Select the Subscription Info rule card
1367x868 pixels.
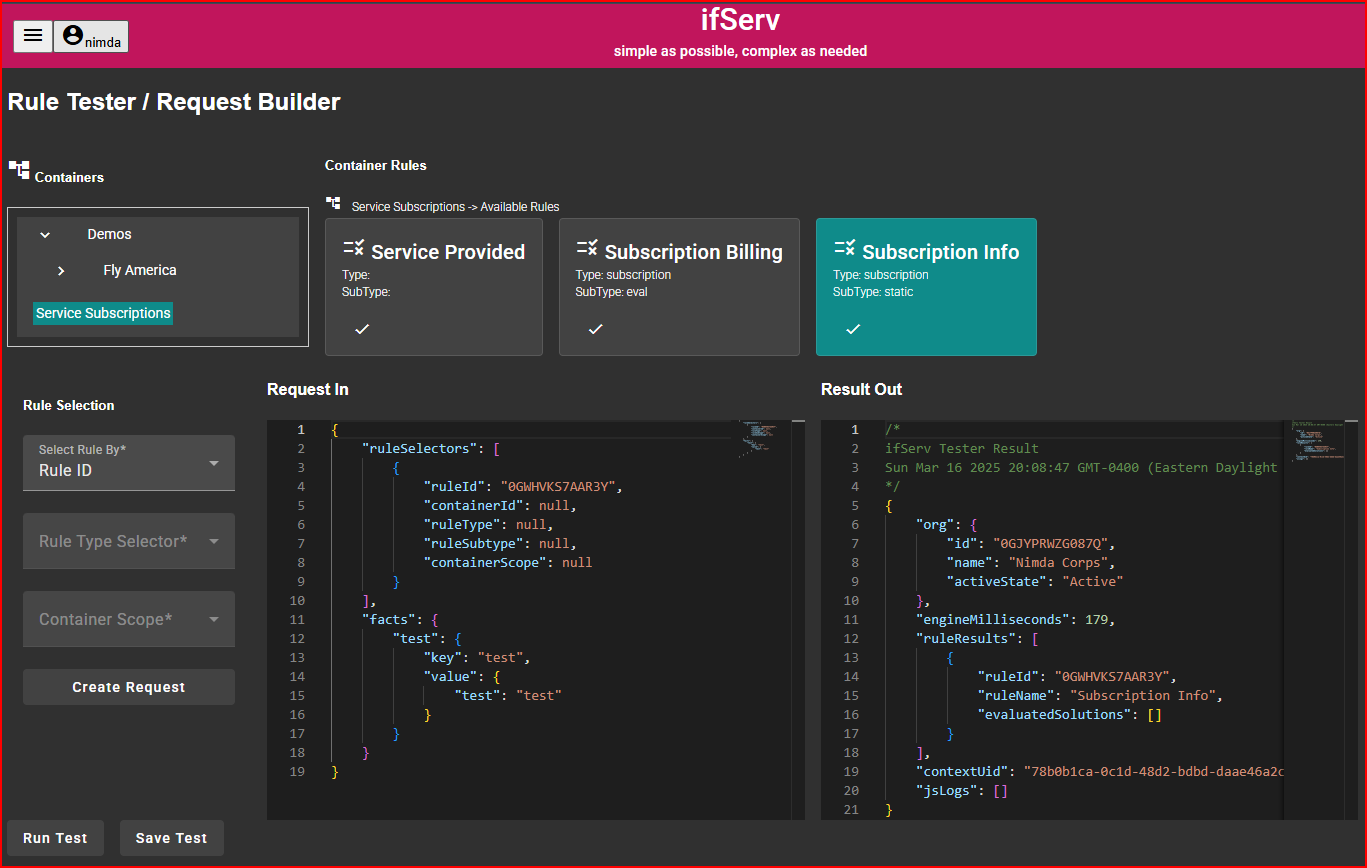[x=926, y=287]
